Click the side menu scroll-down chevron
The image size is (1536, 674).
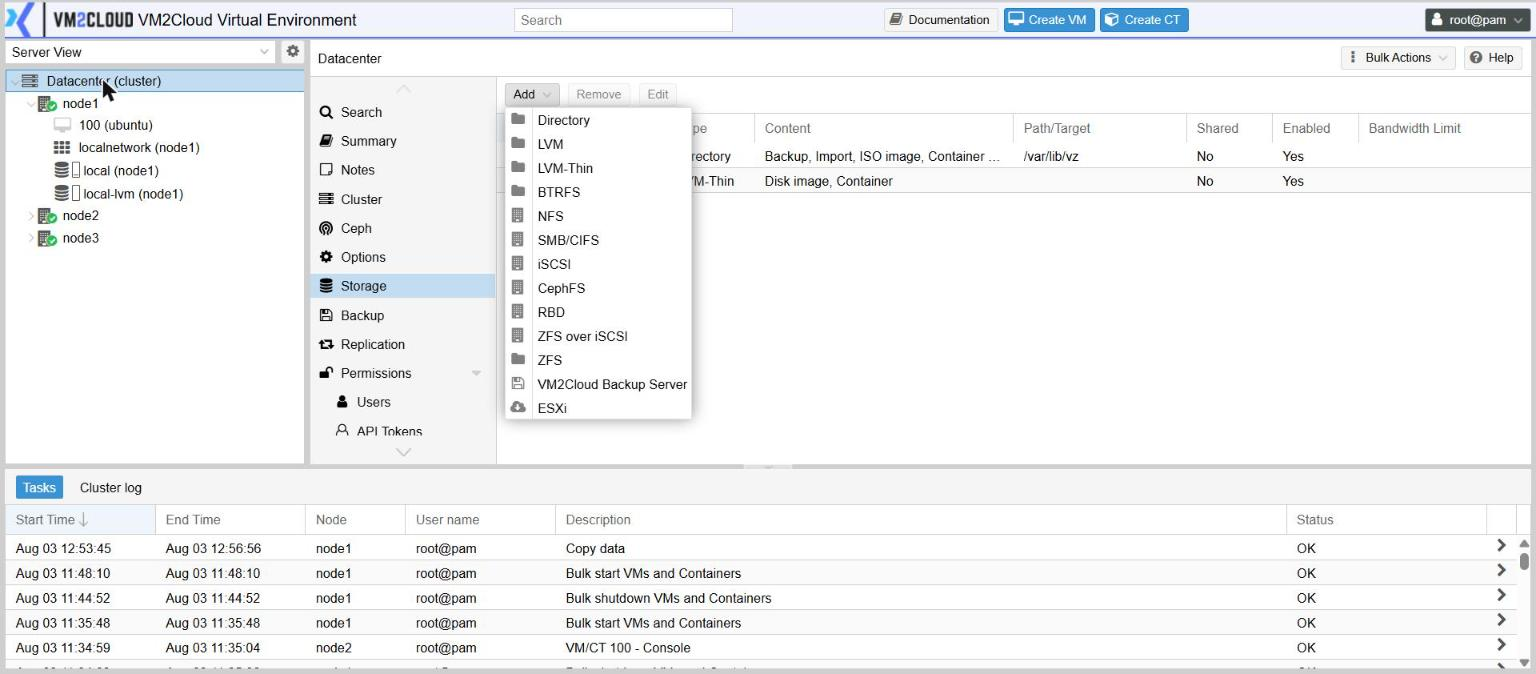(x=403, y=452)
